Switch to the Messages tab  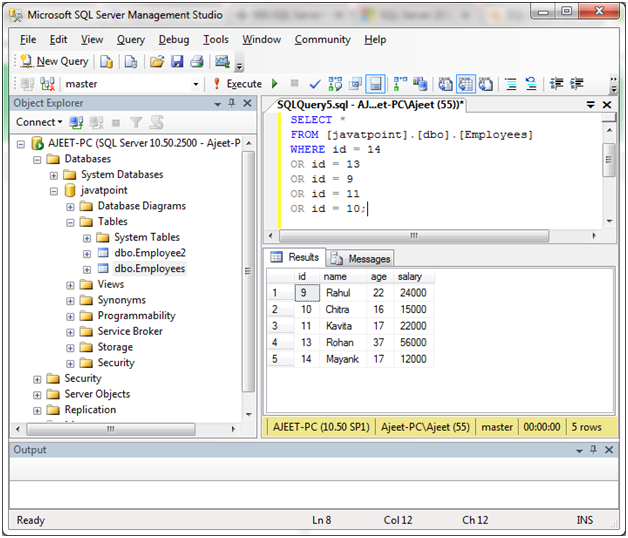coord(360,259)
